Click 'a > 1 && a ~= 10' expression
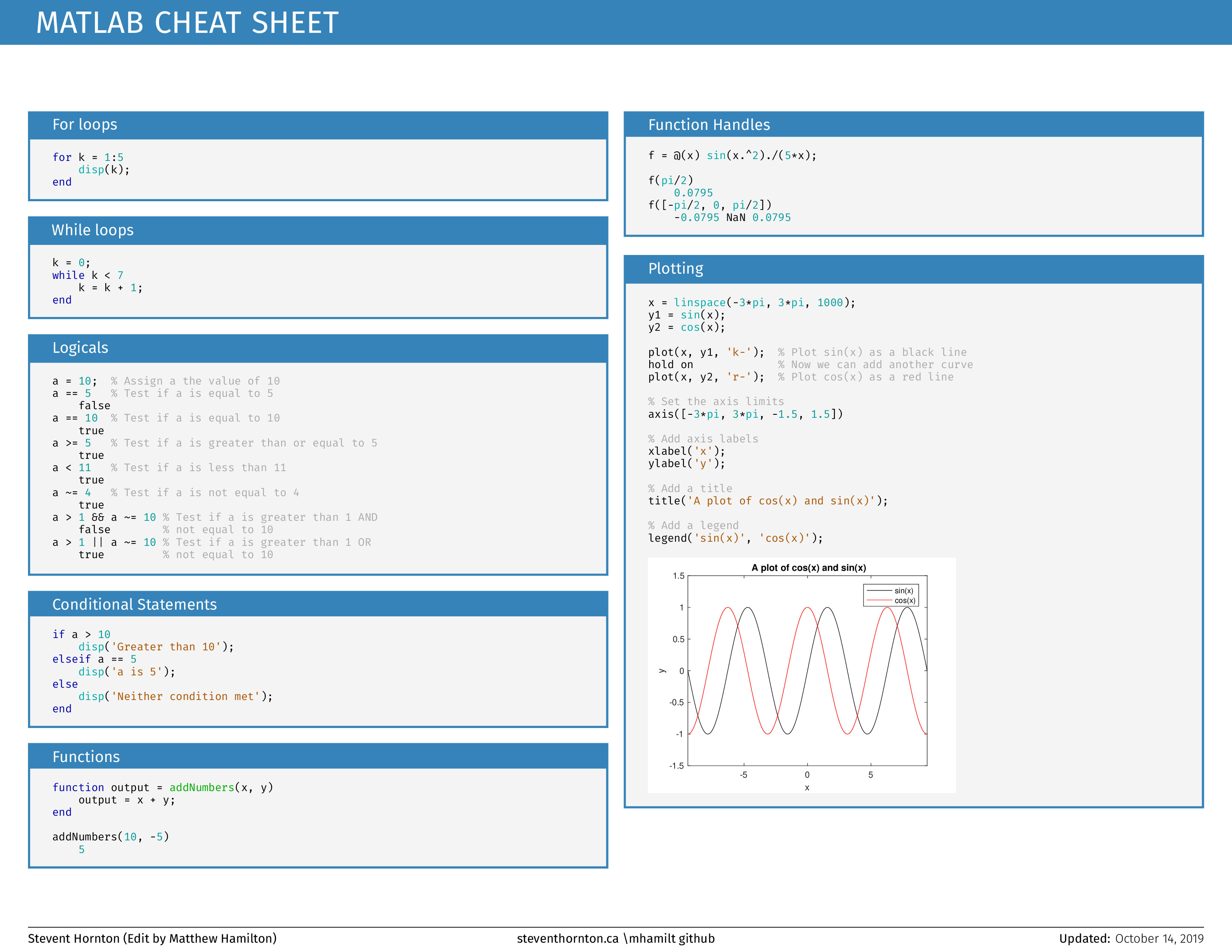Screen dimensions: 1232x952 (105, 517)
